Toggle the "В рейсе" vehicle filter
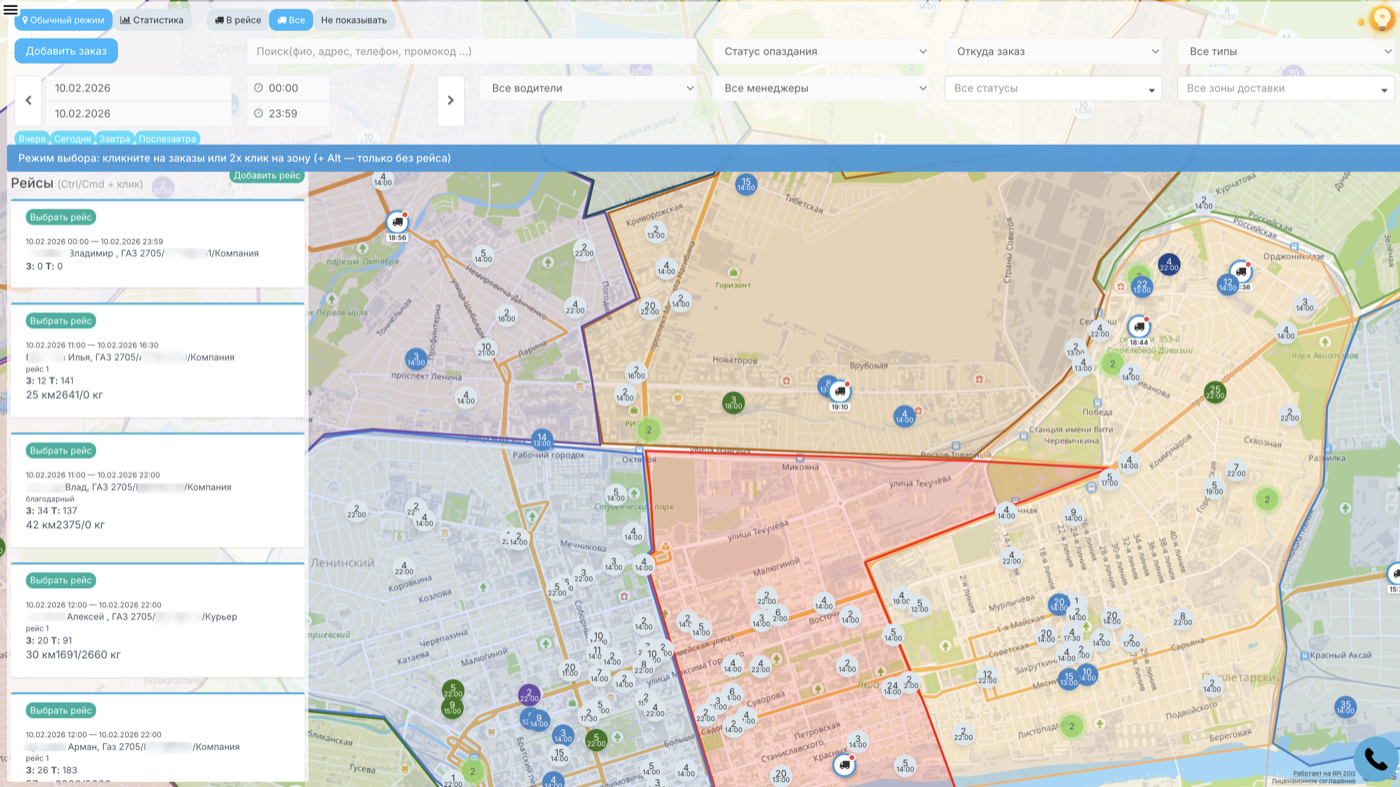The height and width of the screenshot is (787, 1400). pos(237,20)
